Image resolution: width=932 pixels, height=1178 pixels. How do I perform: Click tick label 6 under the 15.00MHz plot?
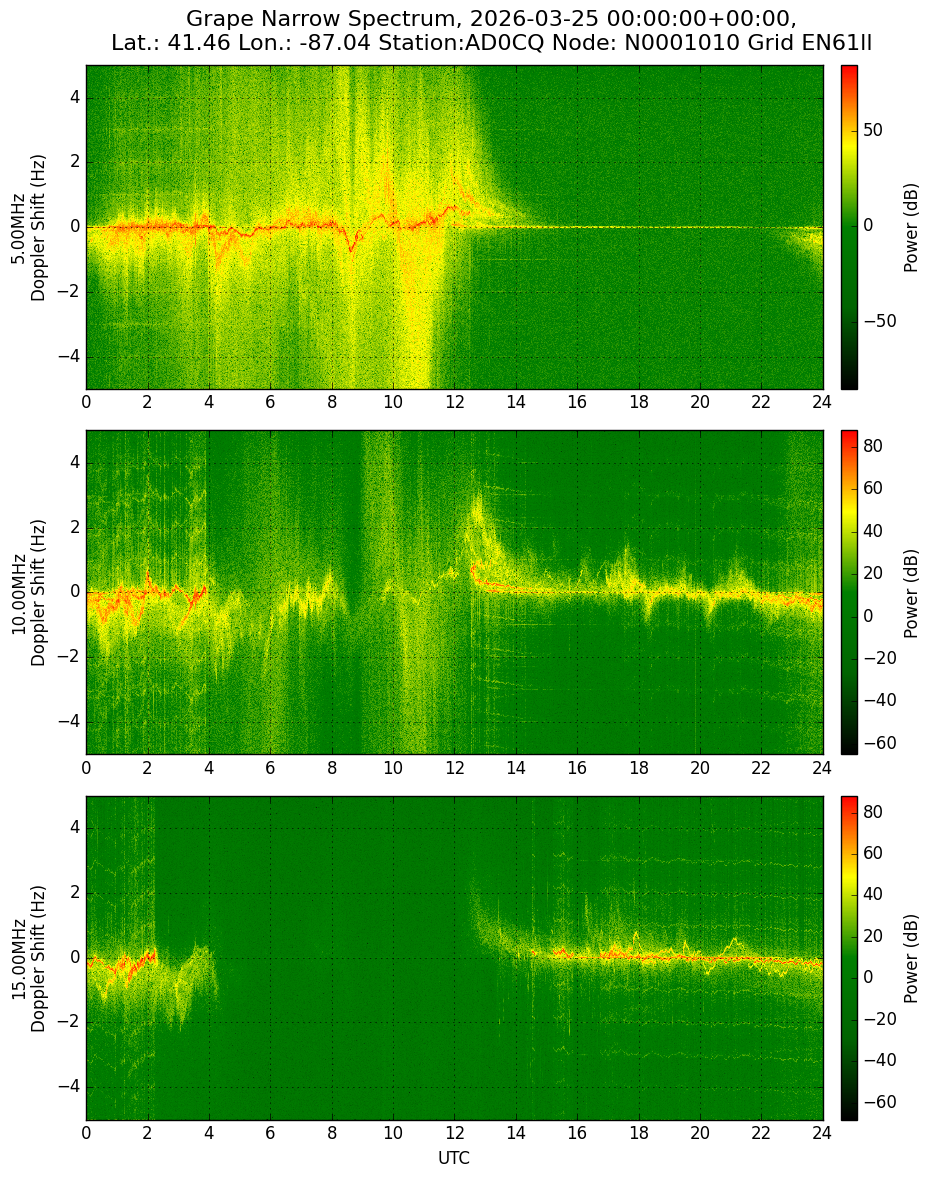point(270,1133)
